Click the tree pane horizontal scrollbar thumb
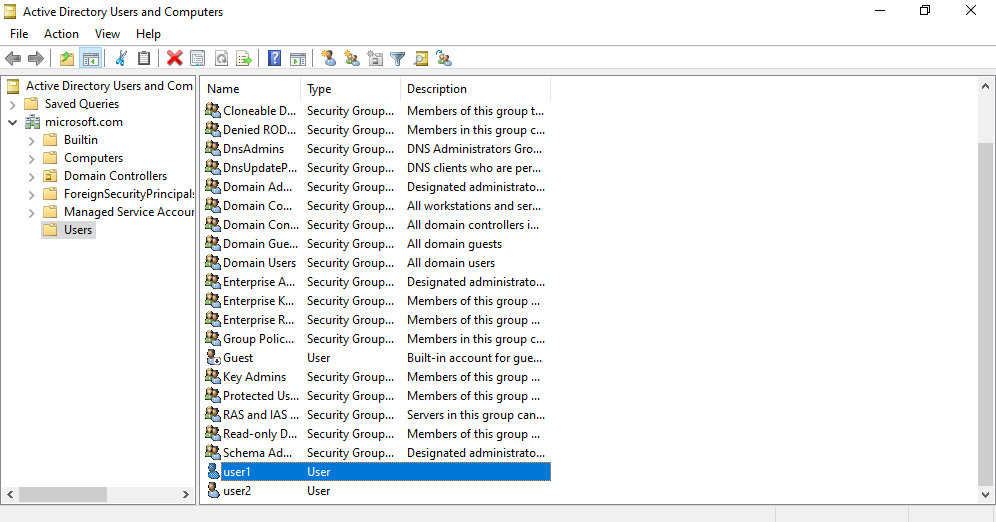The height and width of the screenshot is (522, 996). click(x=62, y=494)
